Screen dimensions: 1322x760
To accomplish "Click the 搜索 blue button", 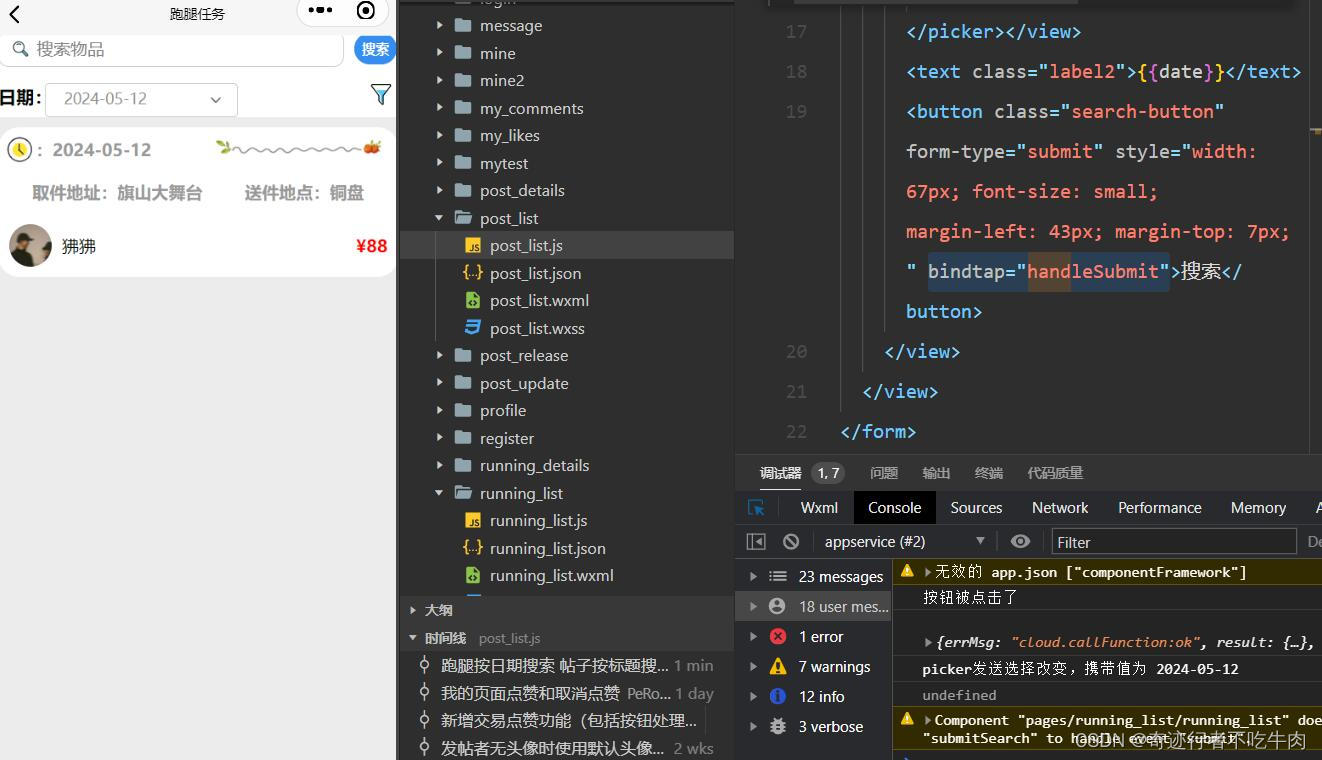I will tap(375, 49).
